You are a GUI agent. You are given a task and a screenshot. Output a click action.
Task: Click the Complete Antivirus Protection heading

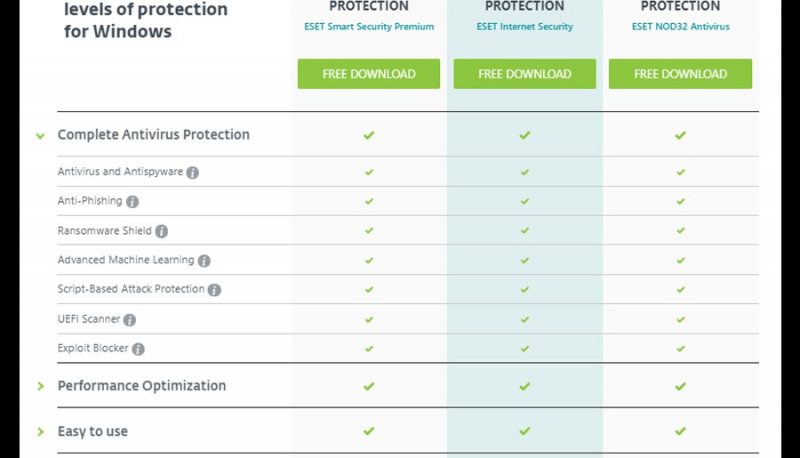(154, 135)
